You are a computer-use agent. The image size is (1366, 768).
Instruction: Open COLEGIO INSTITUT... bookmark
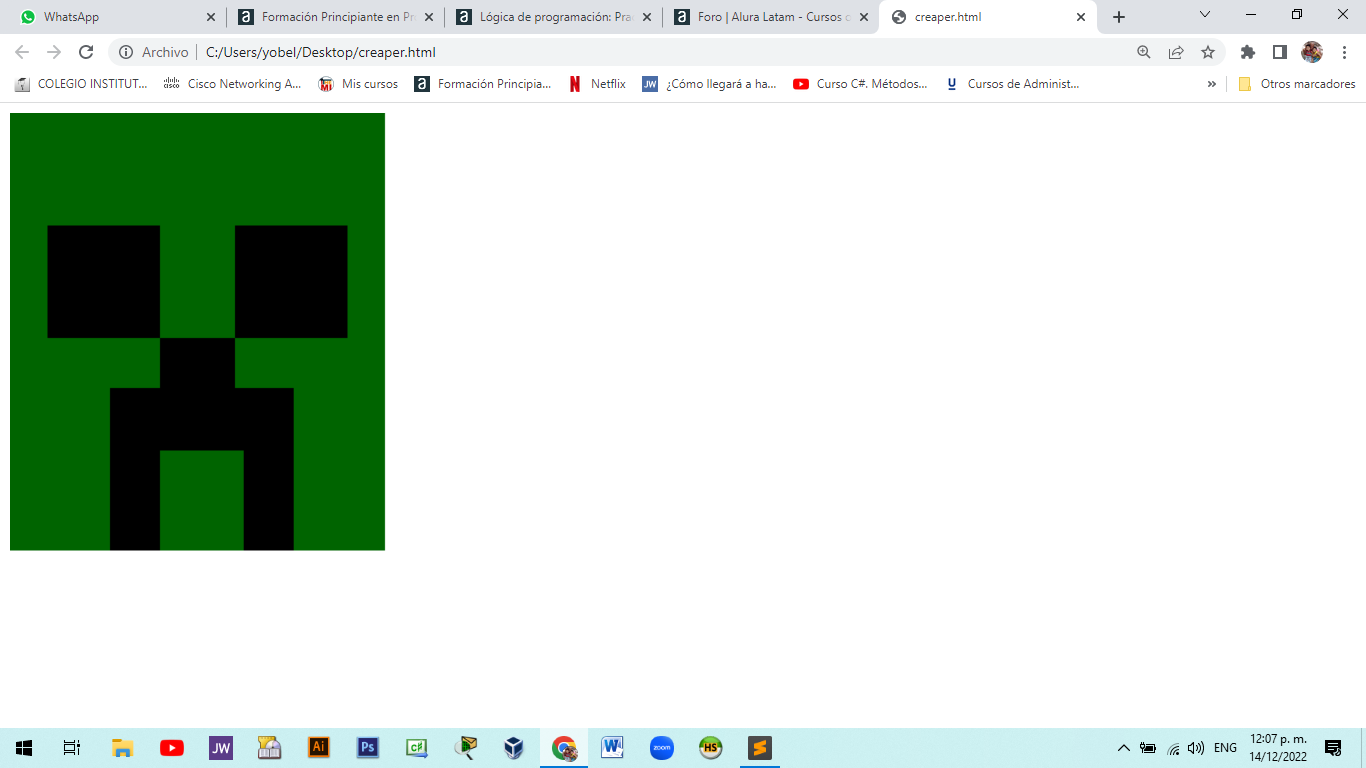81,84
